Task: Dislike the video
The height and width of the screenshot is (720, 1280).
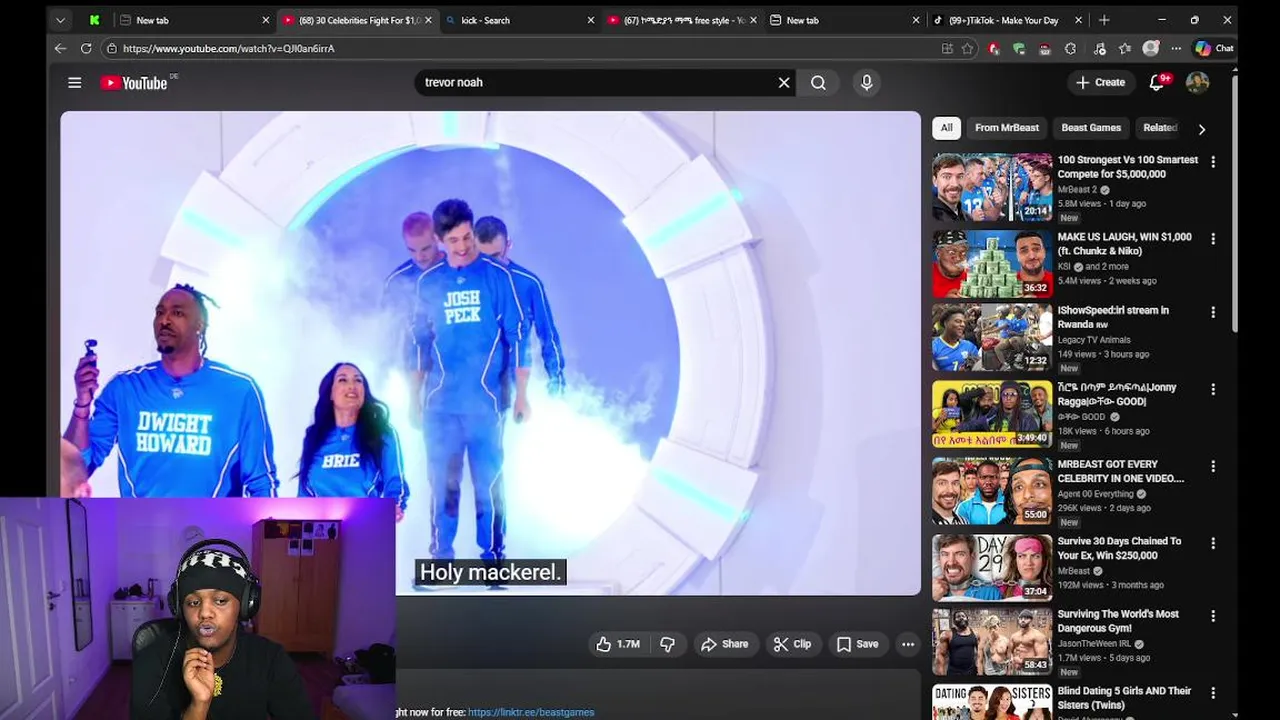Action: (x=667, y=644)
